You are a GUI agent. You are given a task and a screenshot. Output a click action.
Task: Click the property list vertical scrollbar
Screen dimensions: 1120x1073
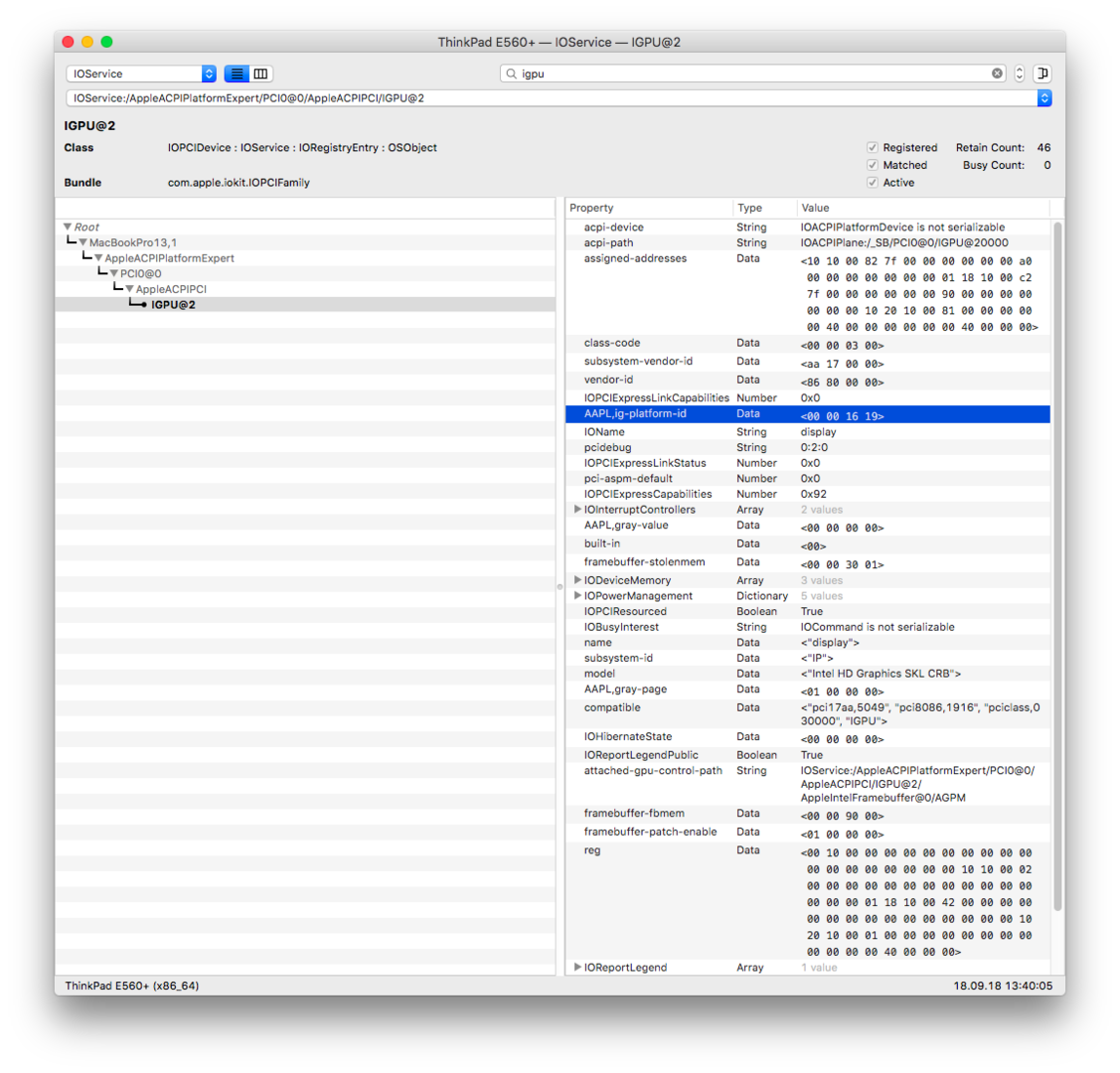coord(1057,565)
